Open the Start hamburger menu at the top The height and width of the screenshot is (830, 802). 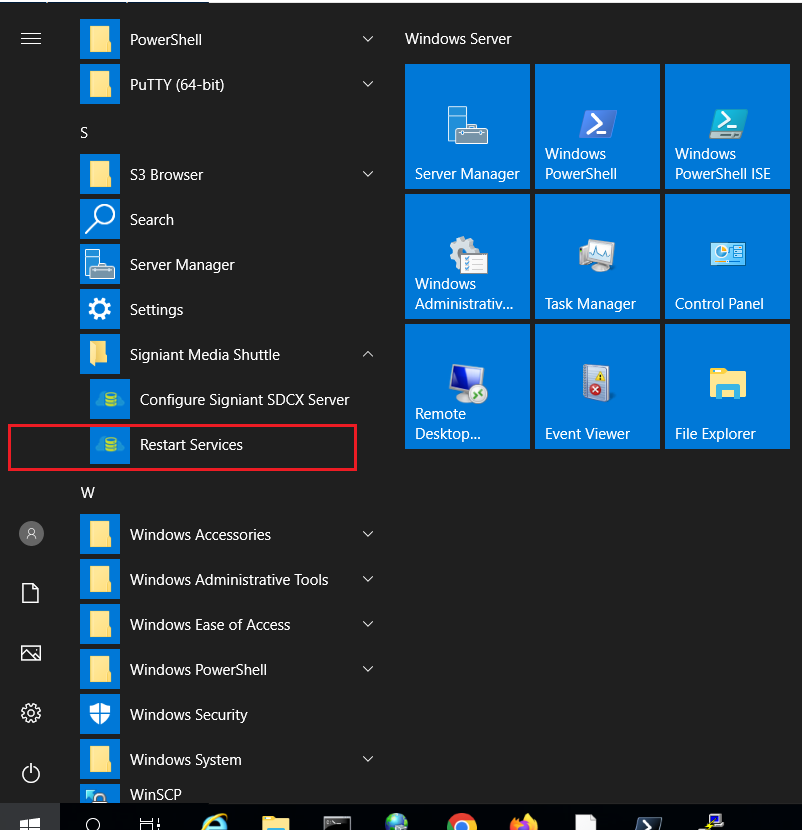pyautogui.click(x=31, y=39)
